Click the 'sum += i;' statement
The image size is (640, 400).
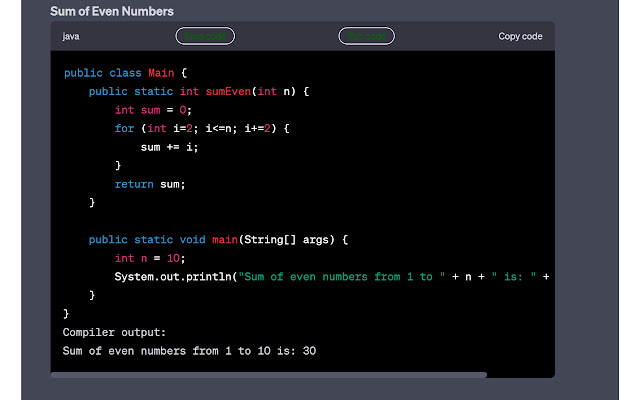169,147
